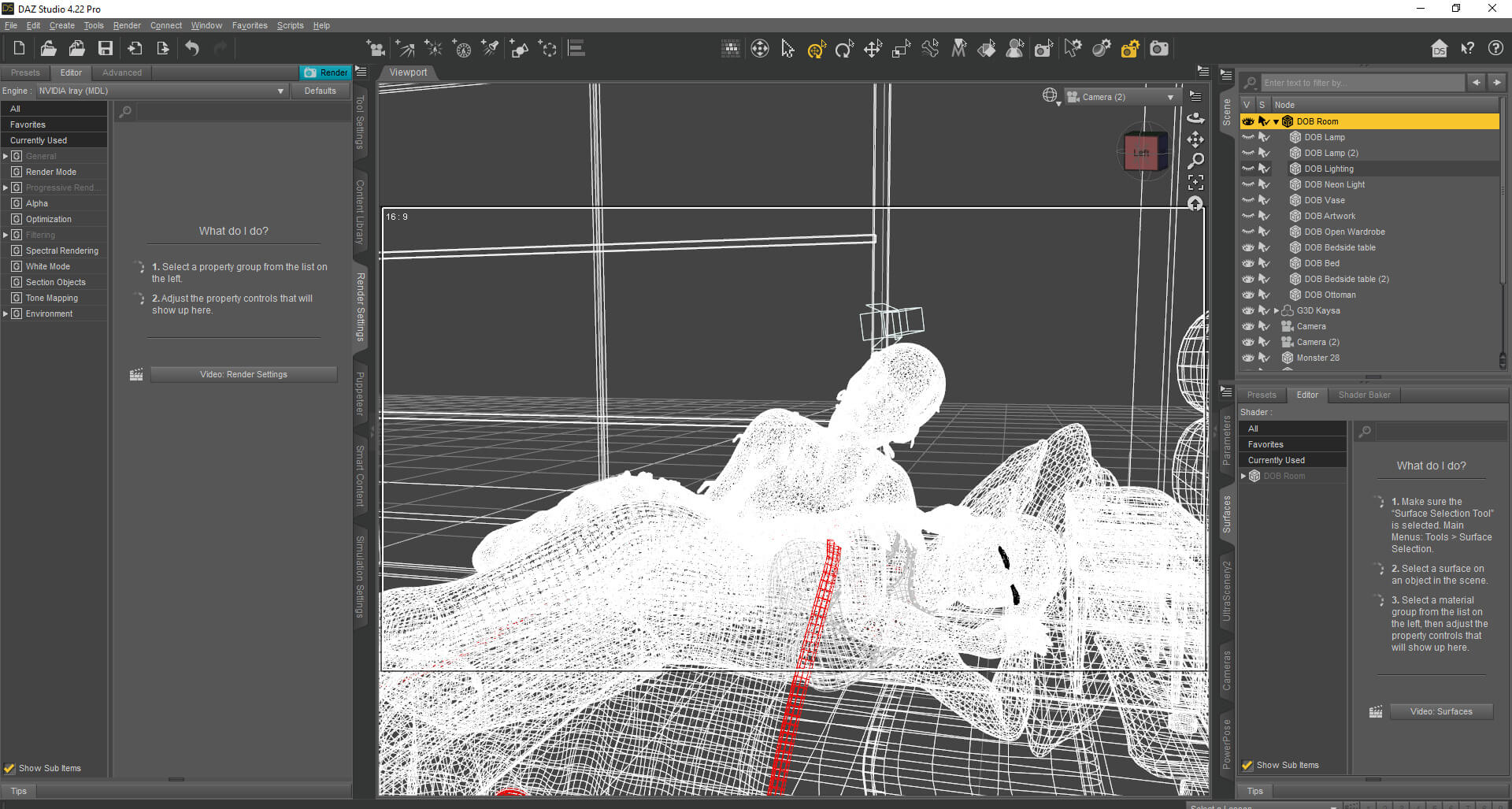Click the Undo arrow icon

[x=192, y=49]
